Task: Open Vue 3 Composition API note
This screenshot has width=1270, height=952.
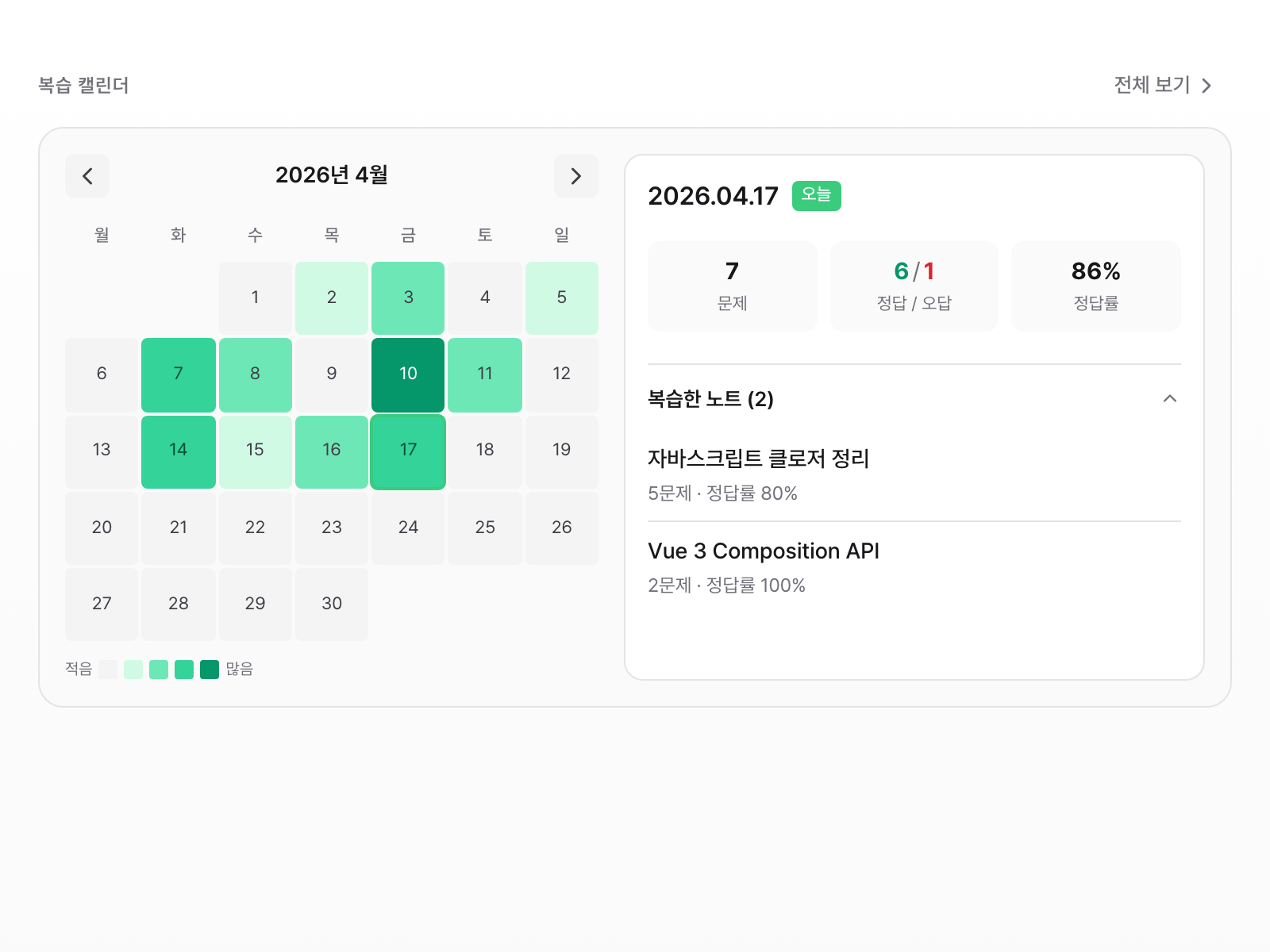Action: [x=763, y=551]
